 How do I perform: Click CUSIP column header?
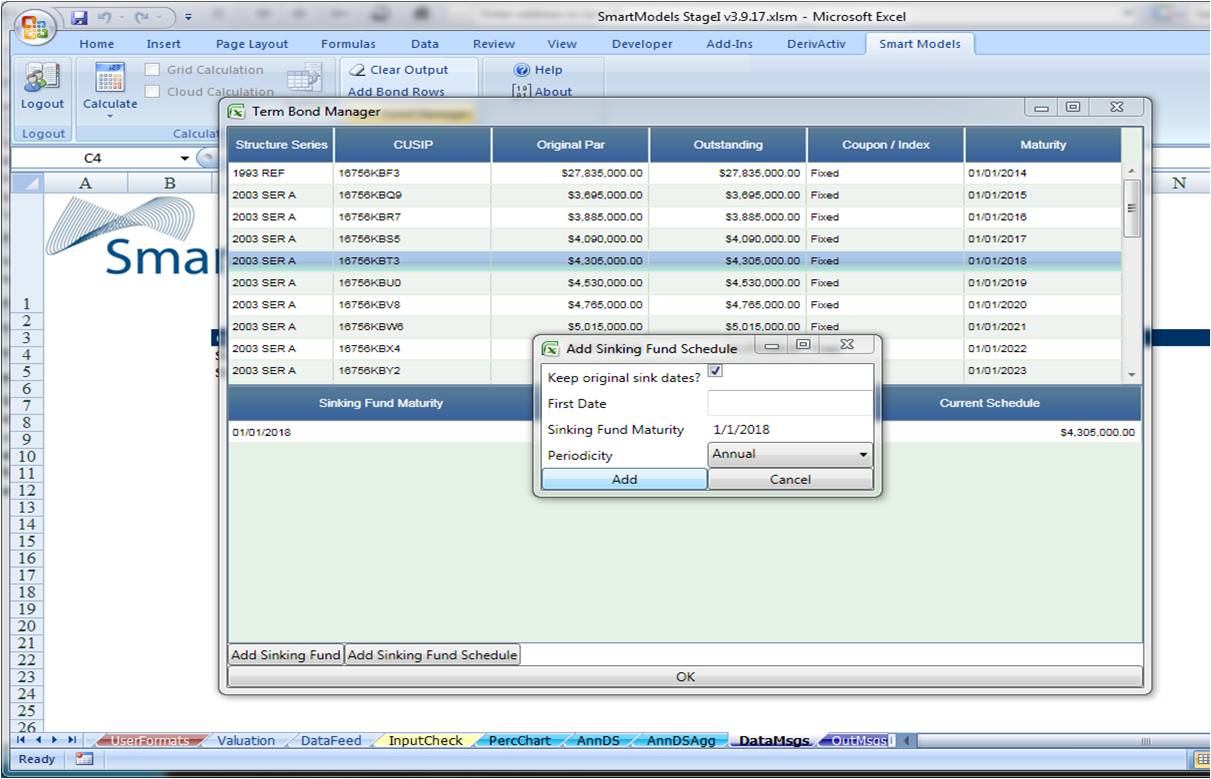(x=413, y=145)
